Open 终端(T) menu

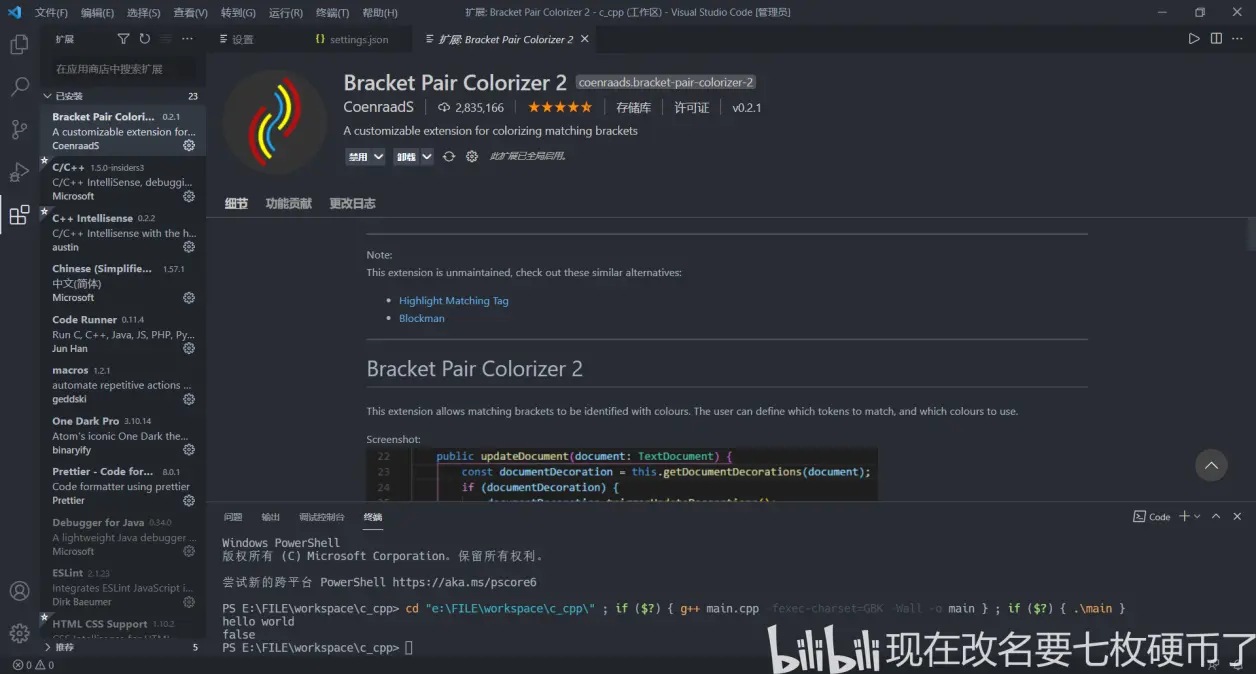332,13
